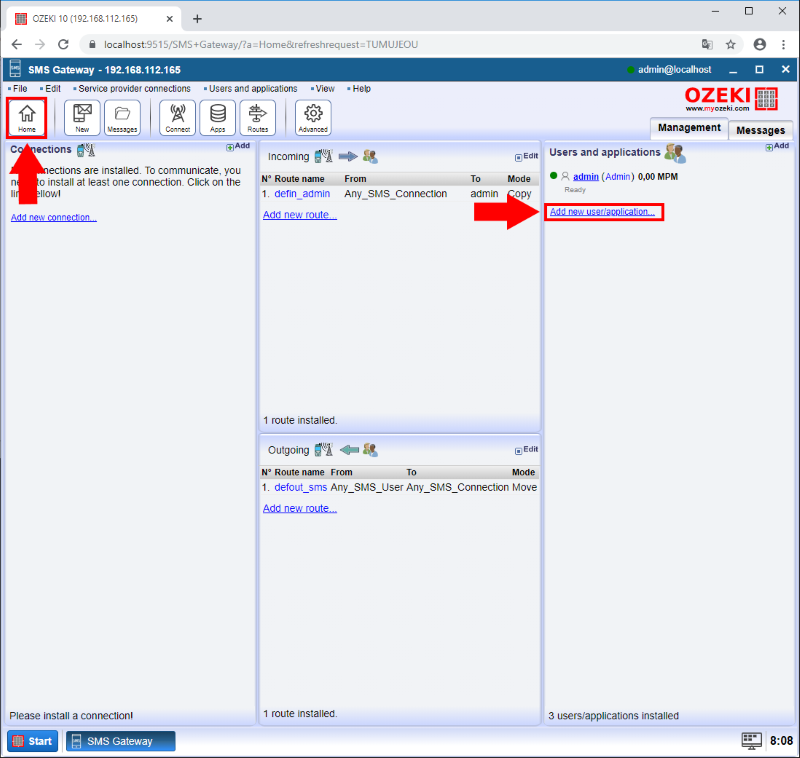Open the Chrome profile avatar
The width and height of the screenshot is (800, 758).
(x=760, y=44)
